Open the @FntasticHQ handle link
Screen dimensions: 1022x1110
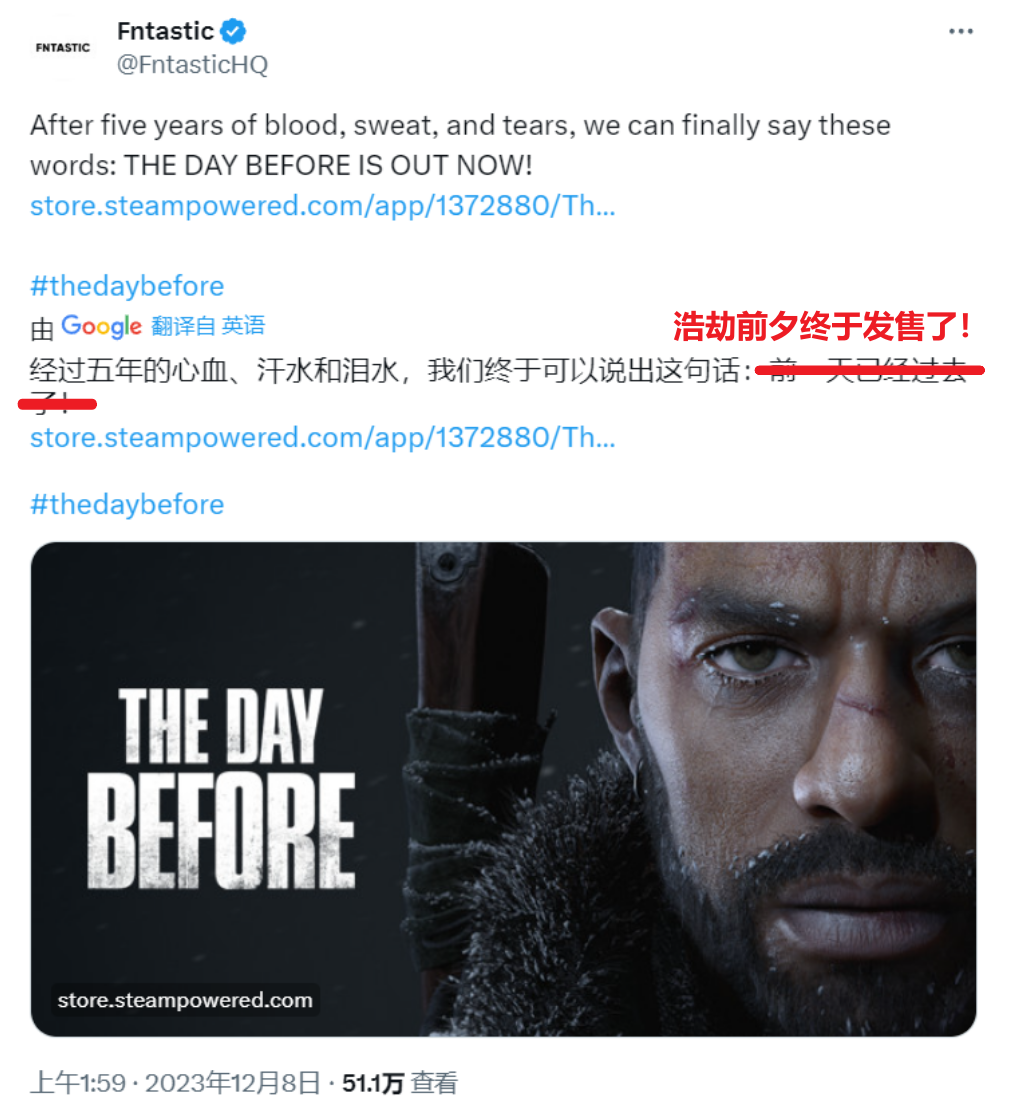click(192, 64)
